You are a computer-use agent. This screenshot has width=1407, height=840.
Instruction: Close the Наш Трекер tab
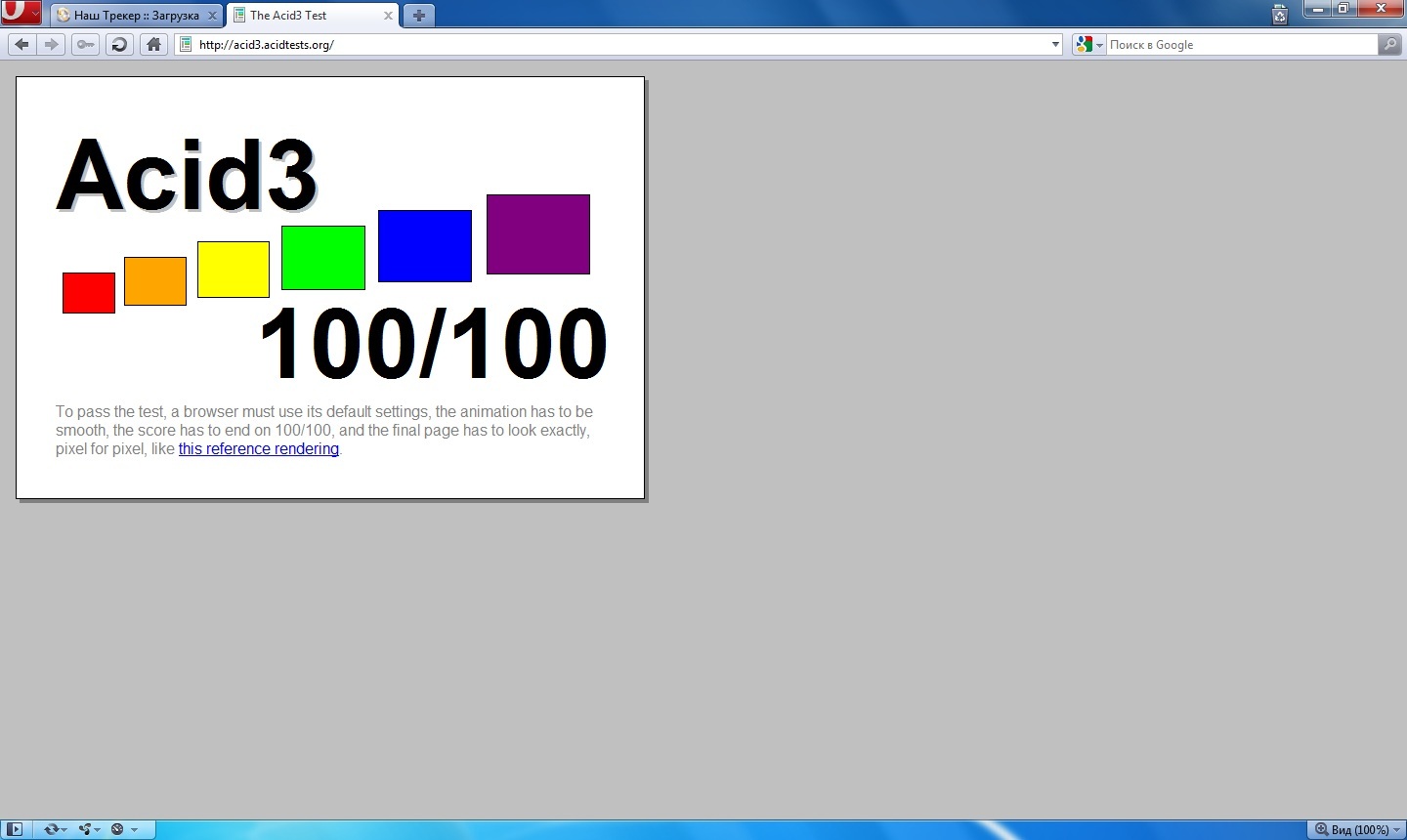(212, 16)
